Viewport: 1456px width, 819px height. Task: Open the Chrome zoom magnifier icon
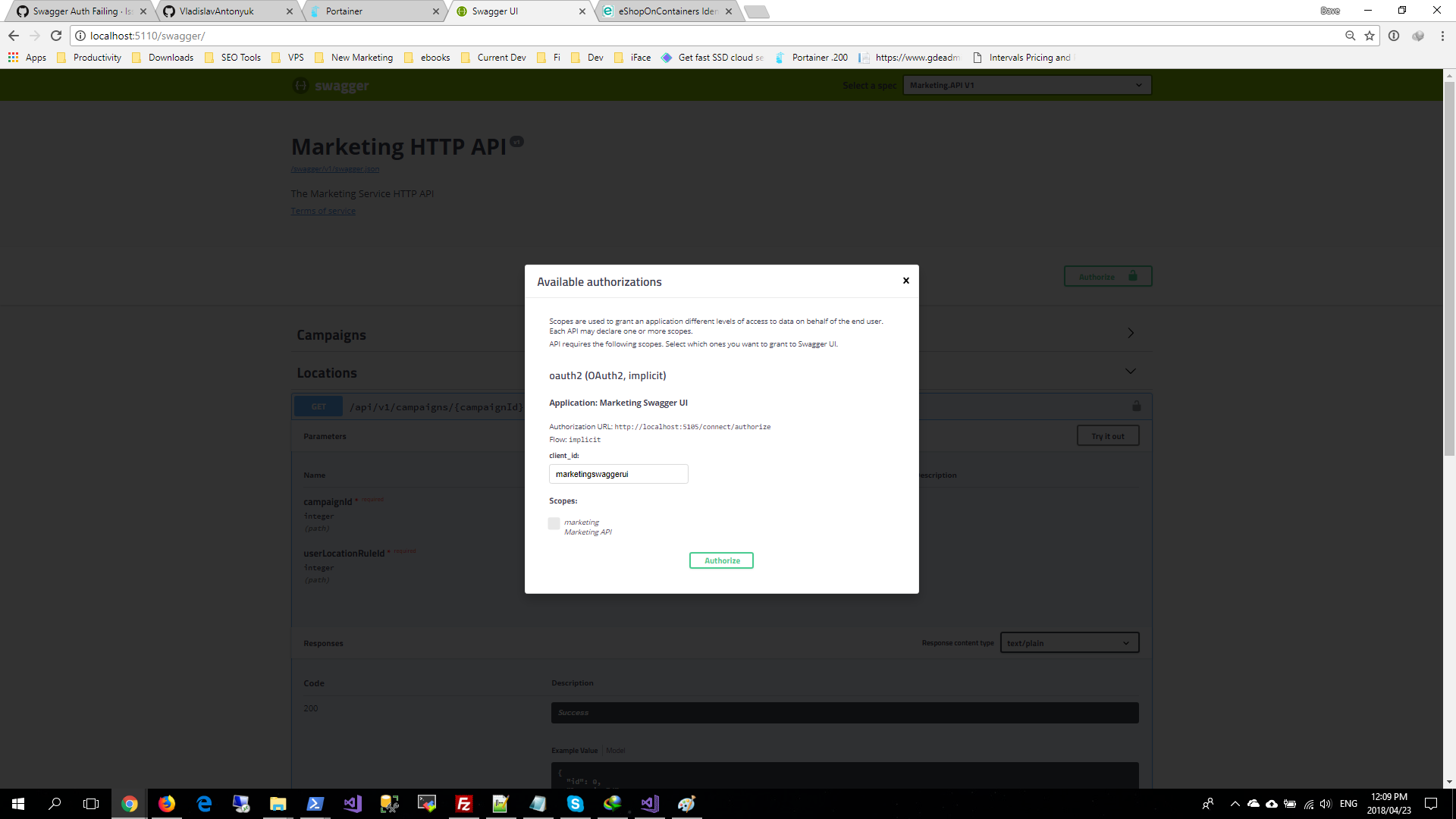pos(1351,36)
